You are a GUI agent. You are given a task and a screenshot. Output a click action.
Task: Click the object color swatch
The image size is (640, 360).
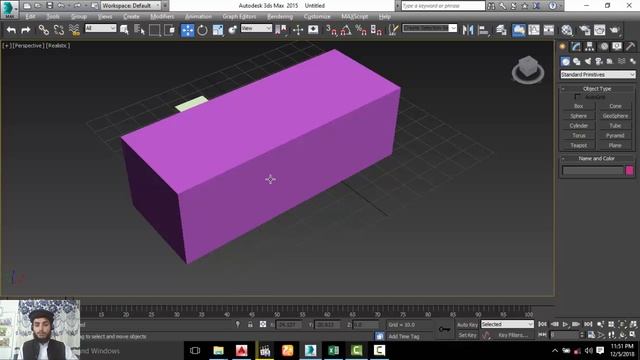(x=629, y=171)
